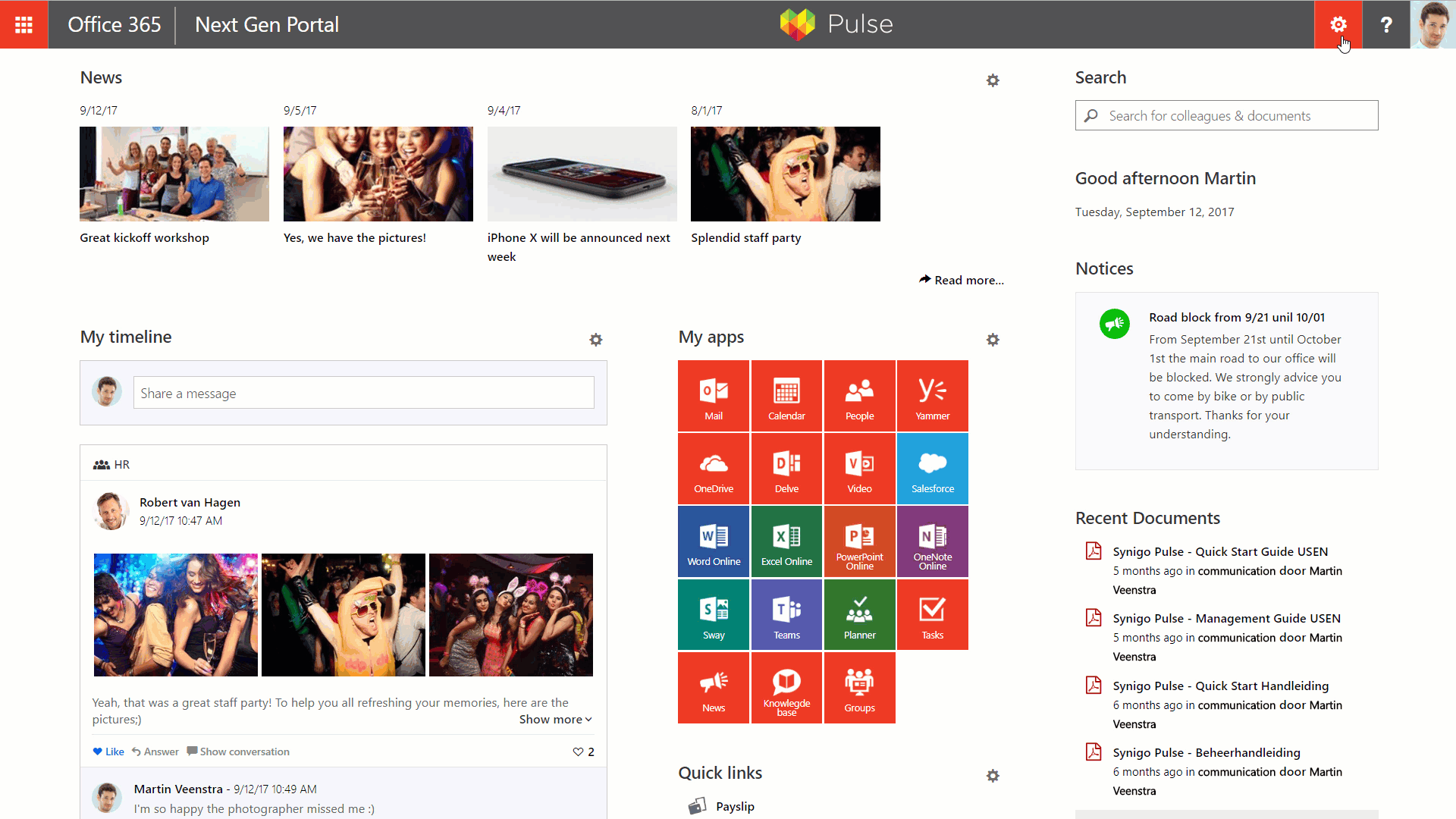
Task: View the post's heart likes count
Action: pos(584,752)
